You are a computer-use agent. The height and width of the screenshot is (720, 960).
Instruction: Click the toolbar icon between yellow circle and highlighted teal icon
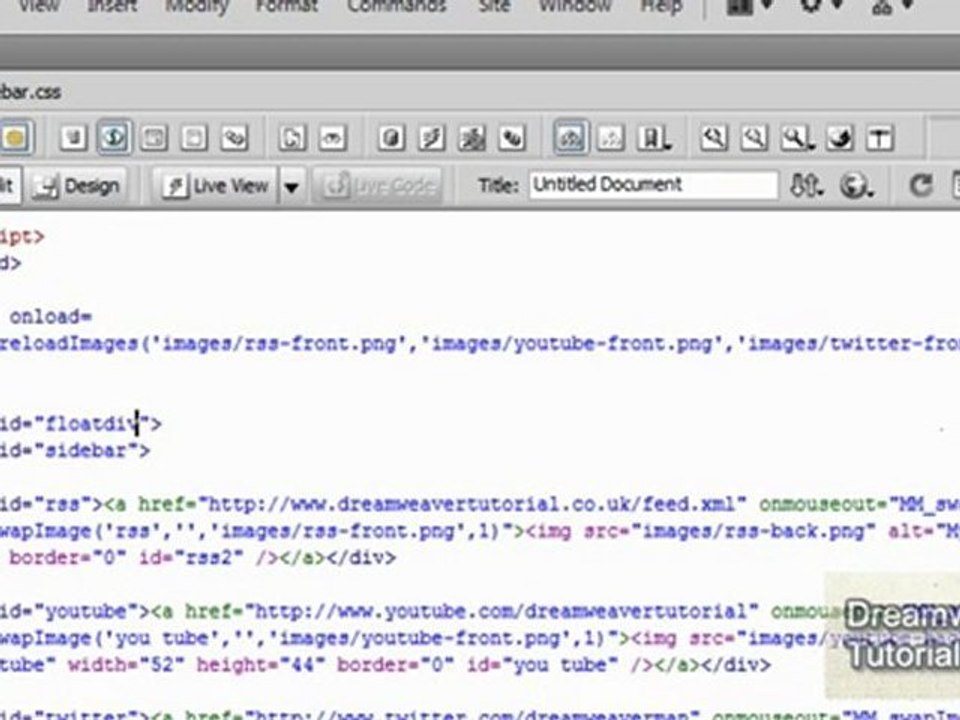pyautogui.click(x=73, y=138)
